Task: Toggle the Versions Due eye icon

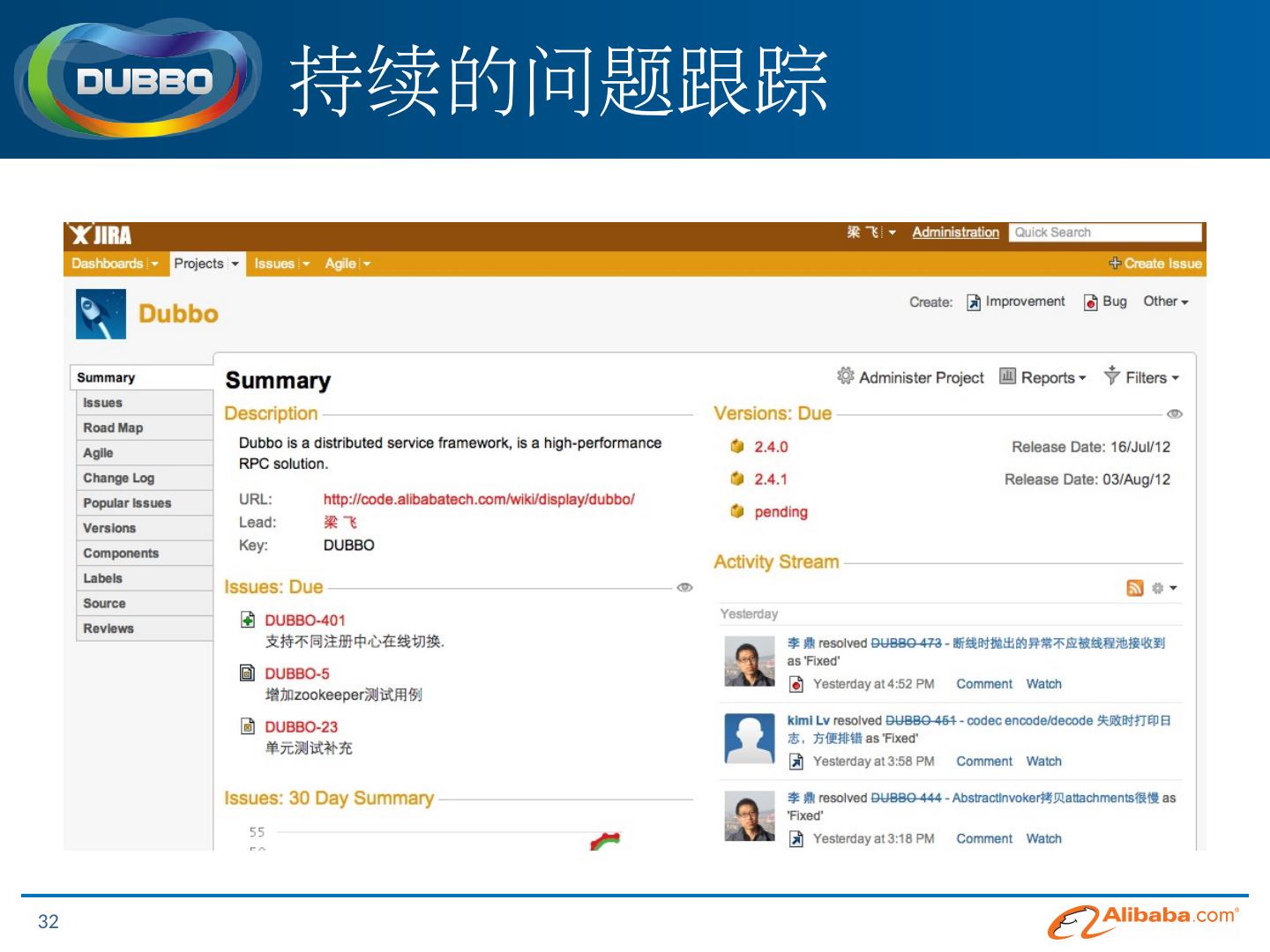Action: pyautogui.click(x=1174, y=413)
